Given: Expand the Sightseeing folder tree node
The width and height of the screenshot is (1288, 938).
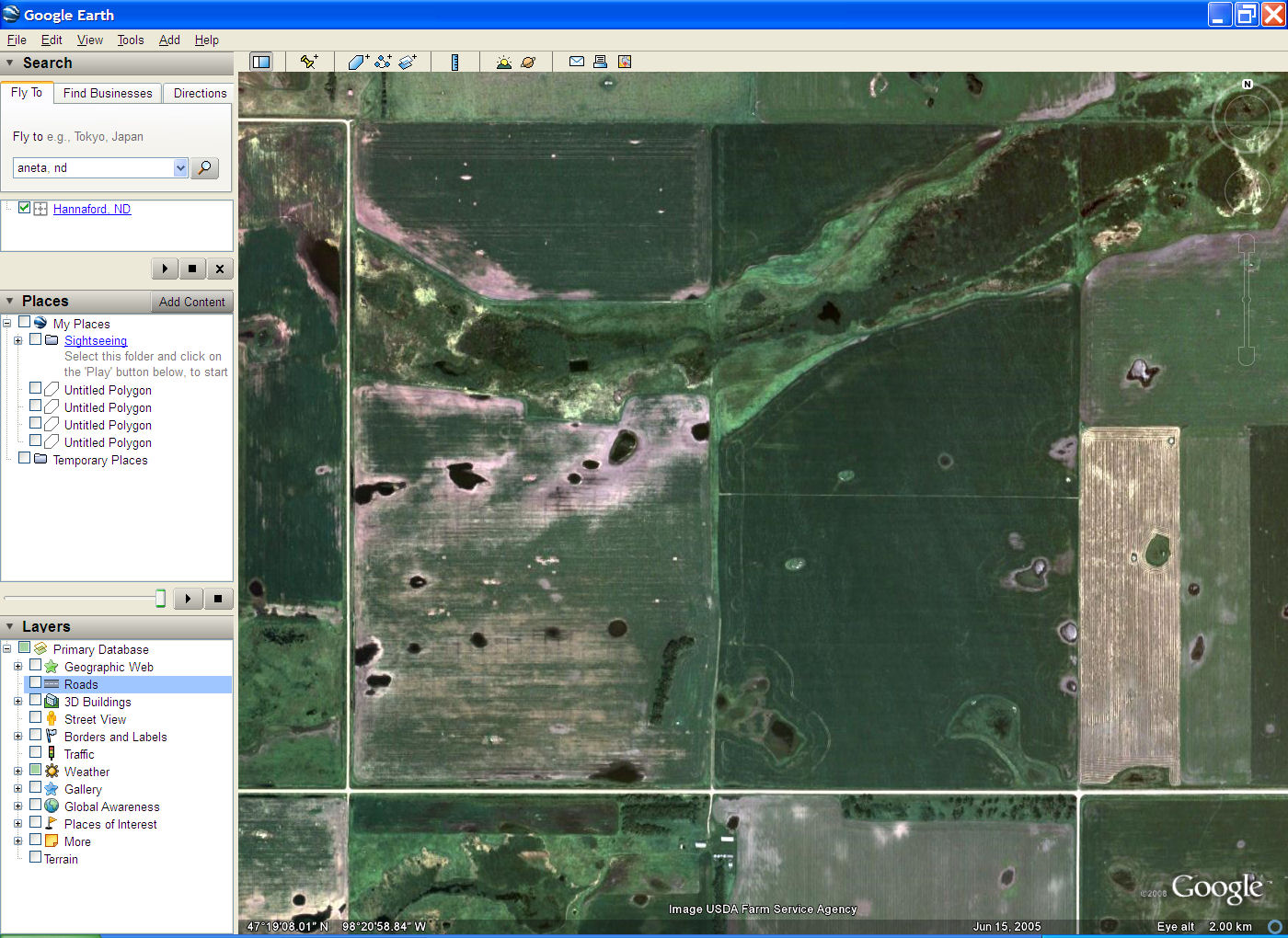Looking at the screenshot, I should point(17,340).
